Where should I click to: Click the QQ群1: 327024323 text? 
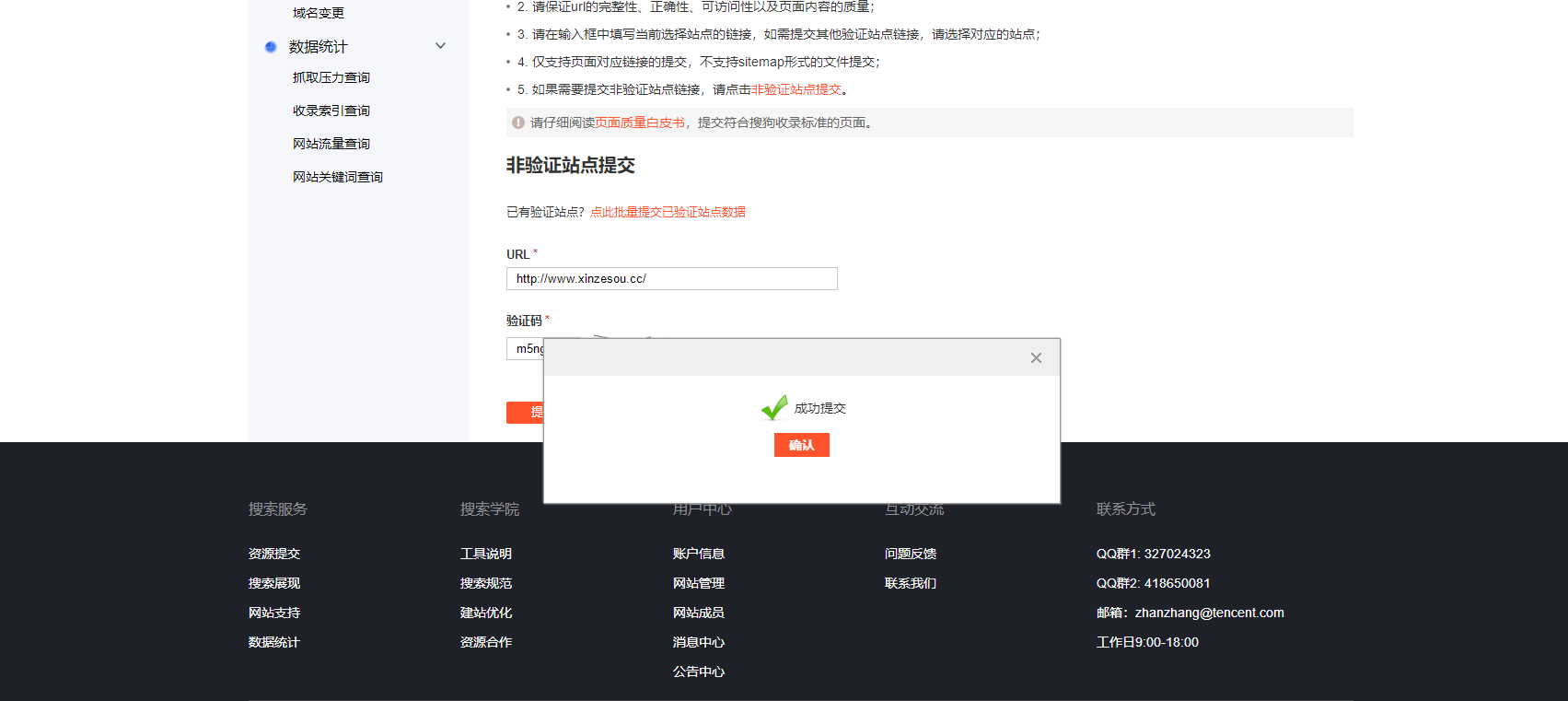(x=1154, y=554)
